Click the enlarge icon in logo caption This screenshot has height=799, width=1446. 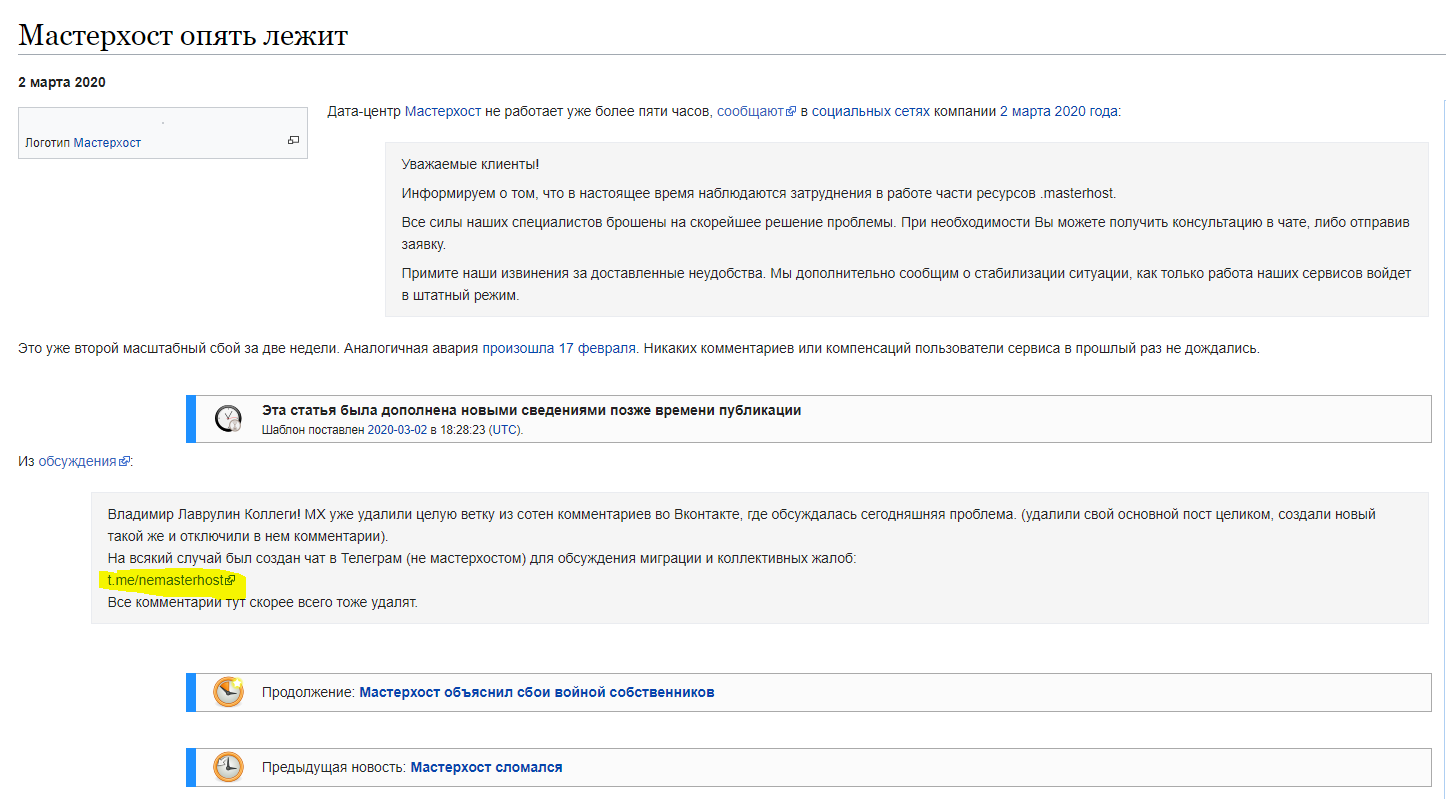293,141
